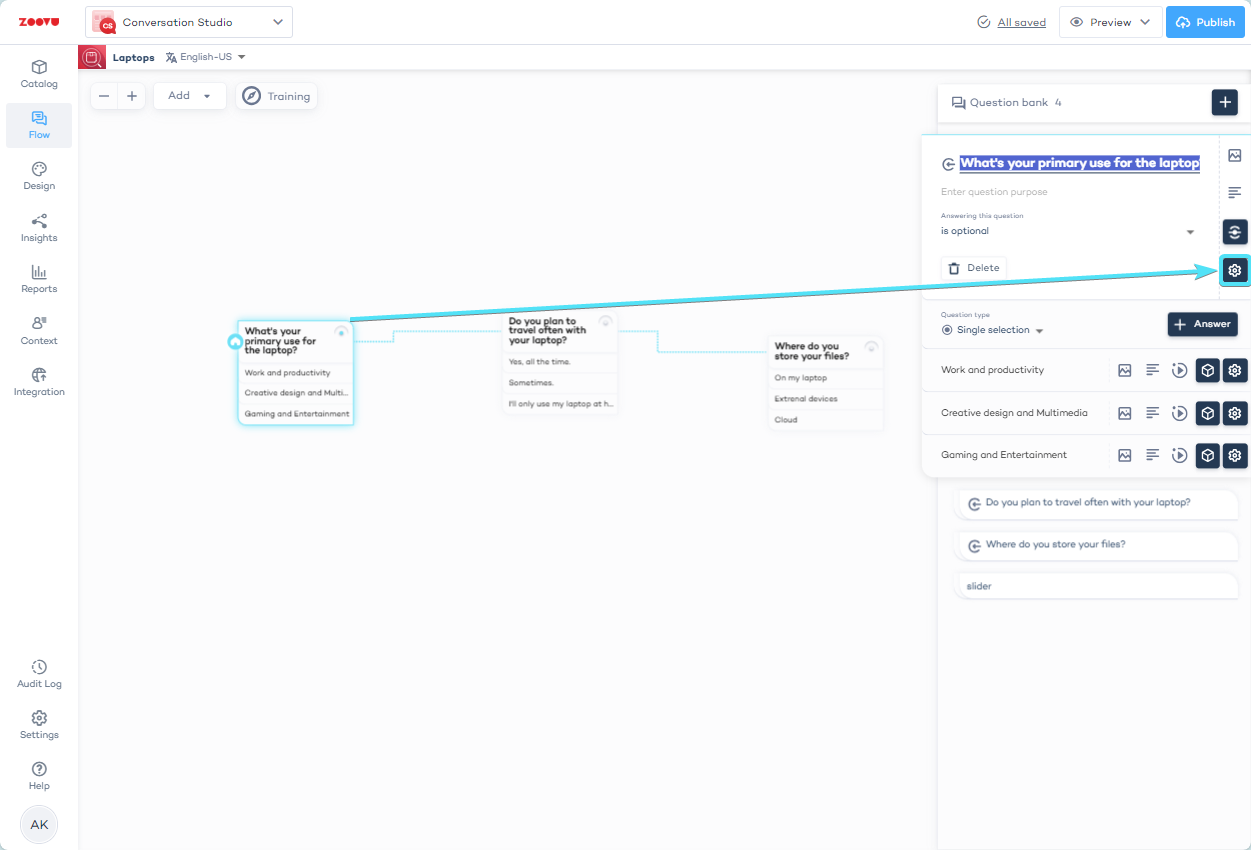
Task: Open question settings gear icon
Action: [x=1234, y=270]
